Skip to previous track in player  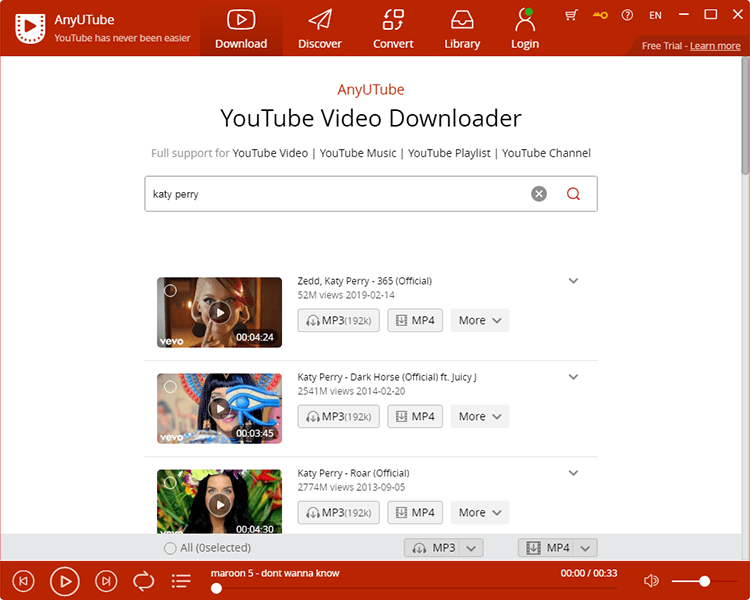click(x=23, y=581)
